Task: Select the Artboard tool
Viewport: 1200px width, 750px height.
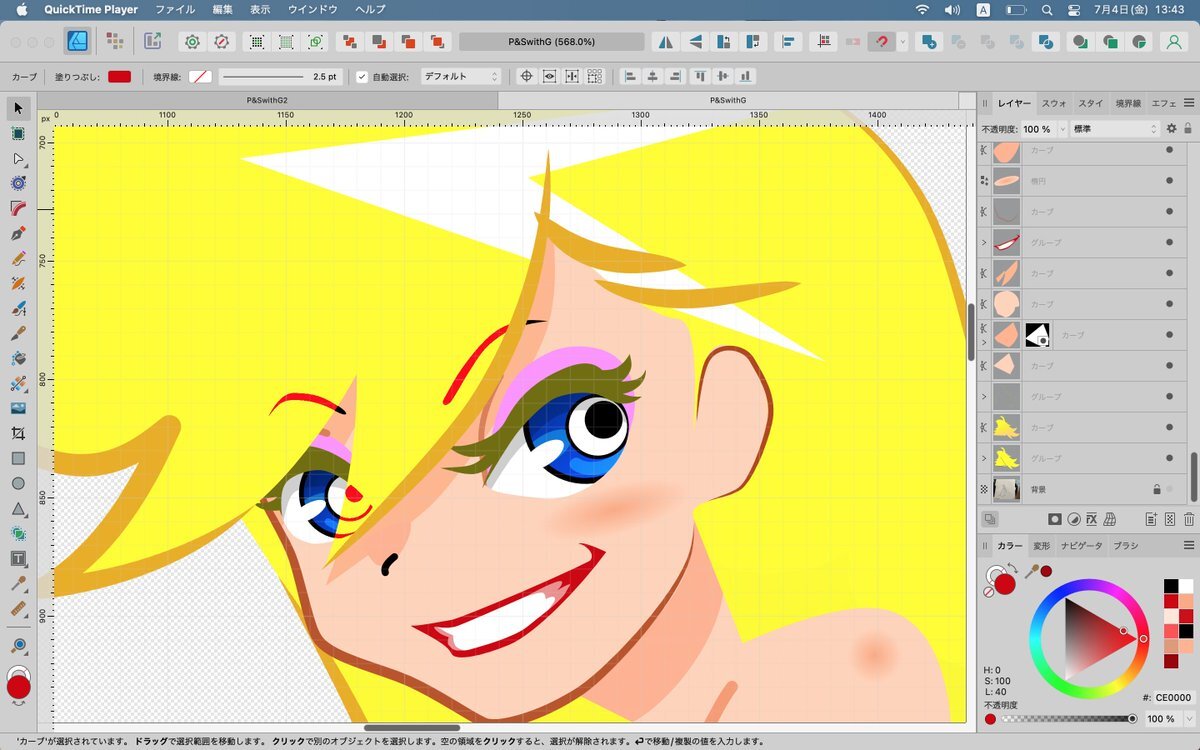Action: tap(18, 133)
